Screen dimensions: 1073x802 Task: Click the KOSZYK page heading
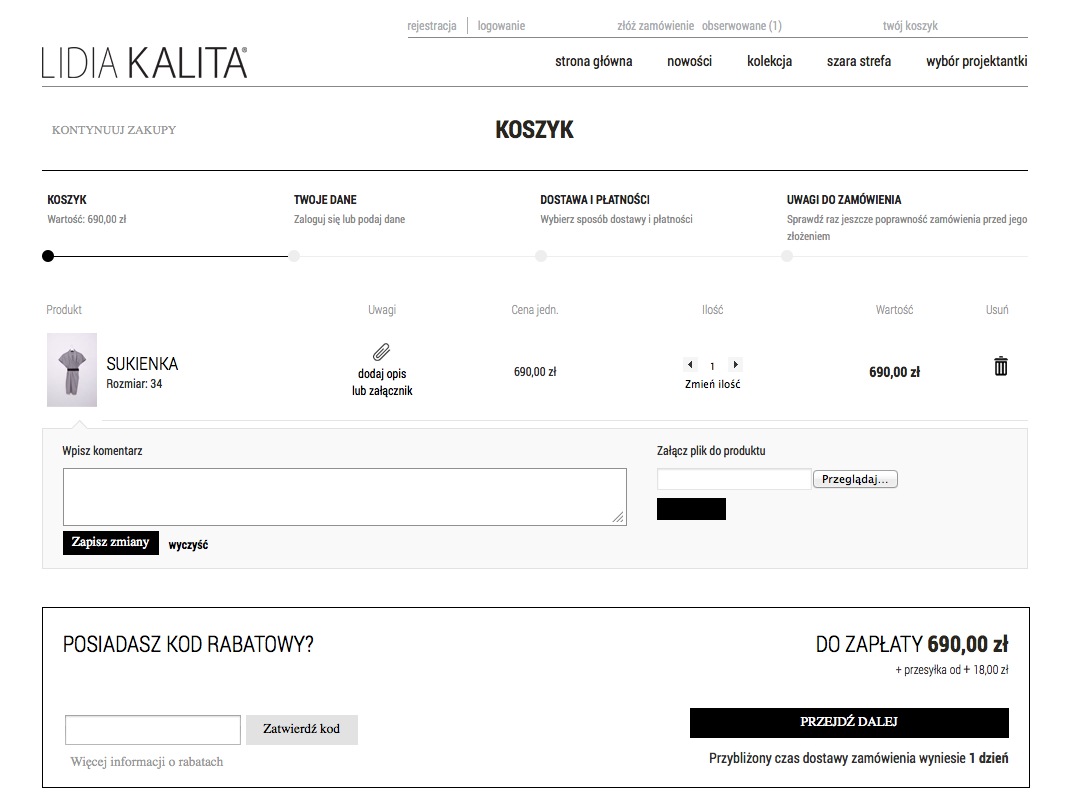[x=534, y=129]
